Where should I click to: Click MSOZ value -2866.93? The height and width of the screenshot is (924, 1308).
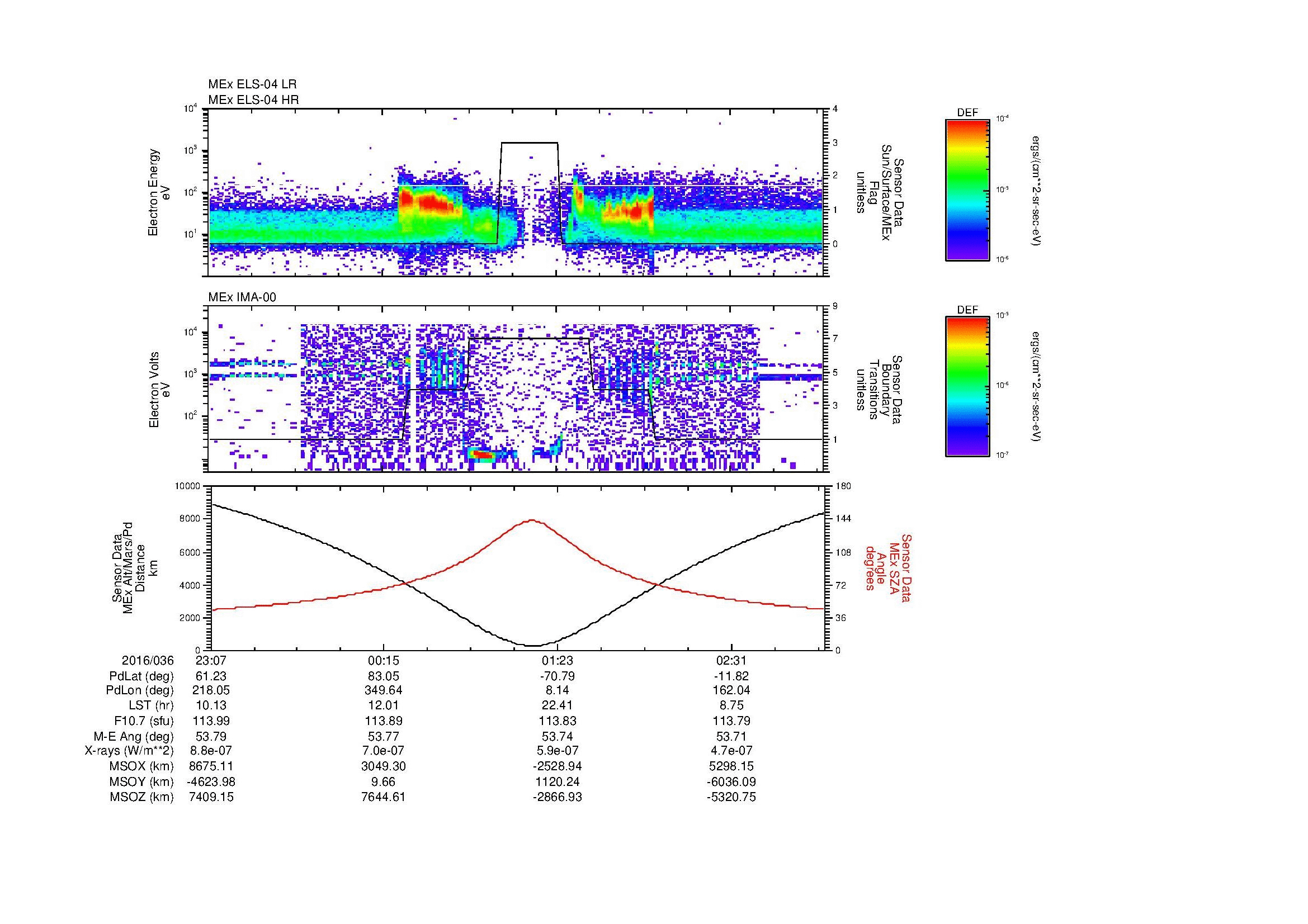click(x=558, y=797)
